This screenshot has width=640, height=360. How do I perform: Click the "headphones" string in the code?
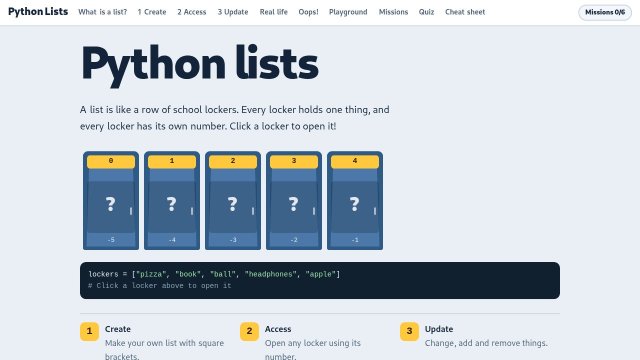pyautogui.click(x=271, y=274)
